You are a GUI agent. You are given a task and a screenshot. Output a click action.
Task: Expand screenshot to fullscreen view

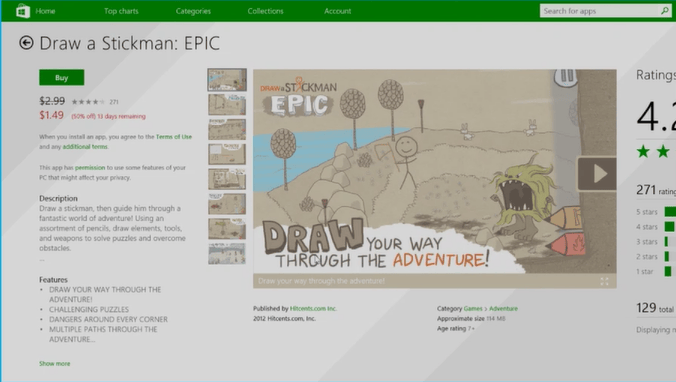point(604,282)
